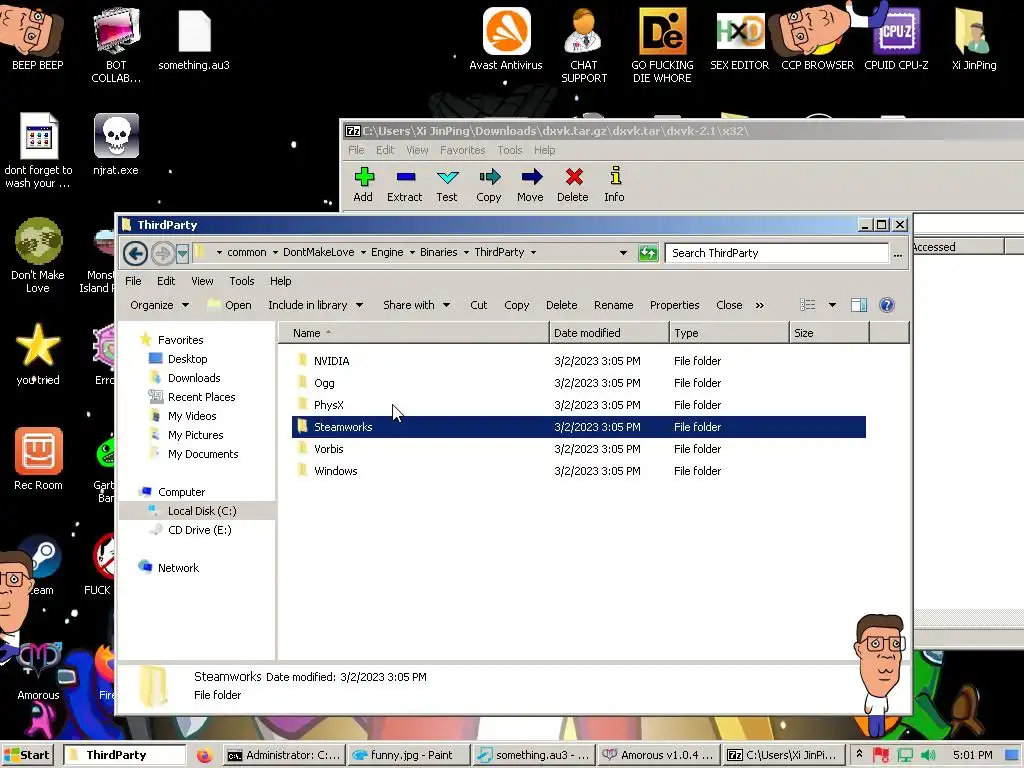Select the NVIDIA folder
This screenshot has width=1024, height=768.
[x=578, y=361]
